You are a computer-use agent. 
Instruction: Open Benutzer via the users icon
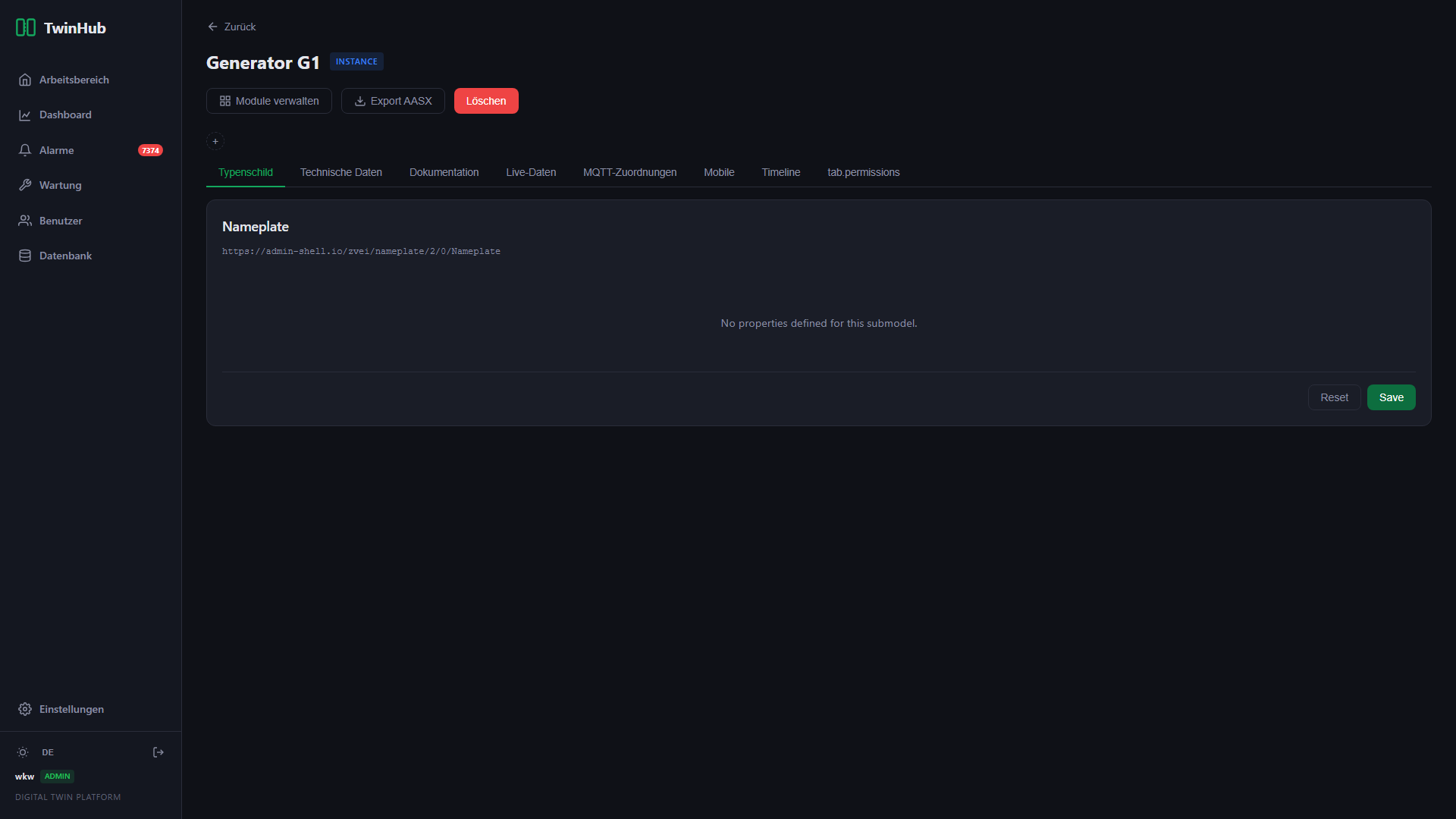click(x=25, y=221)
